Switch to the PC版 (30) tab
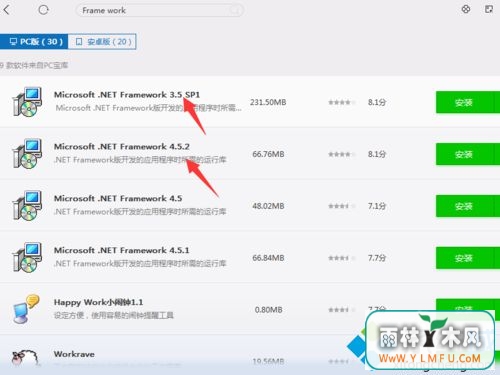The height and width of the screenshot is (375, 500). point(34,42)
